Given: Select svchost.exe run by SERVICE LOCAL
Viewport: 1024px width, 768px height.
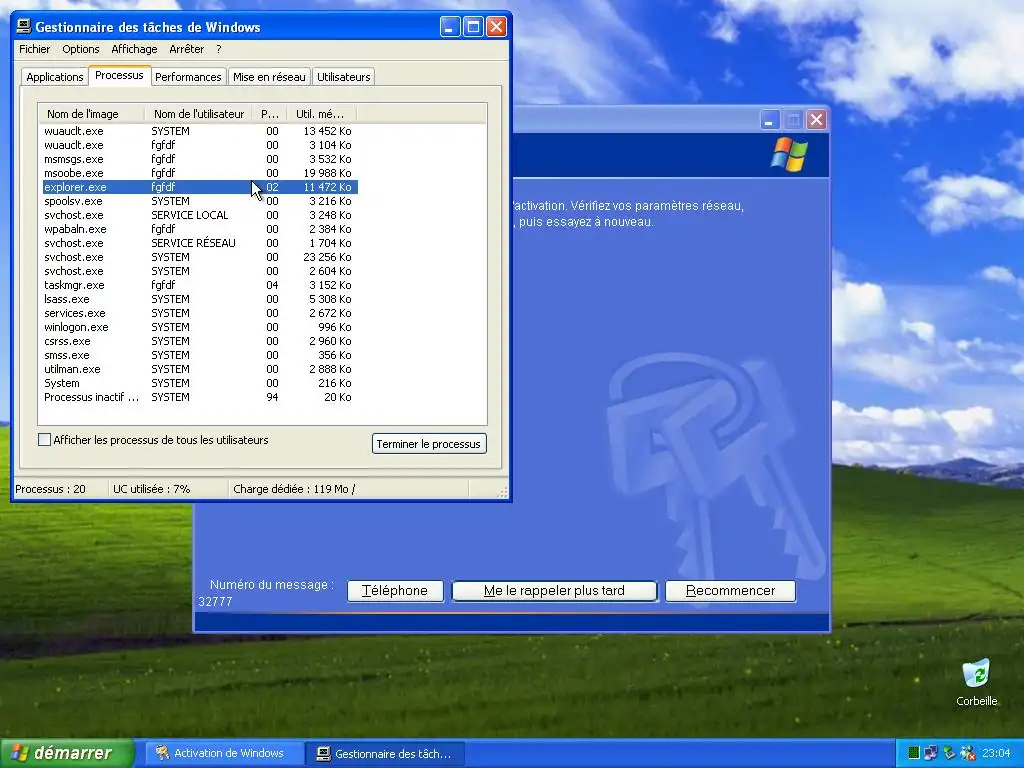Looking at the screenshot, I should tap(198, 215).
